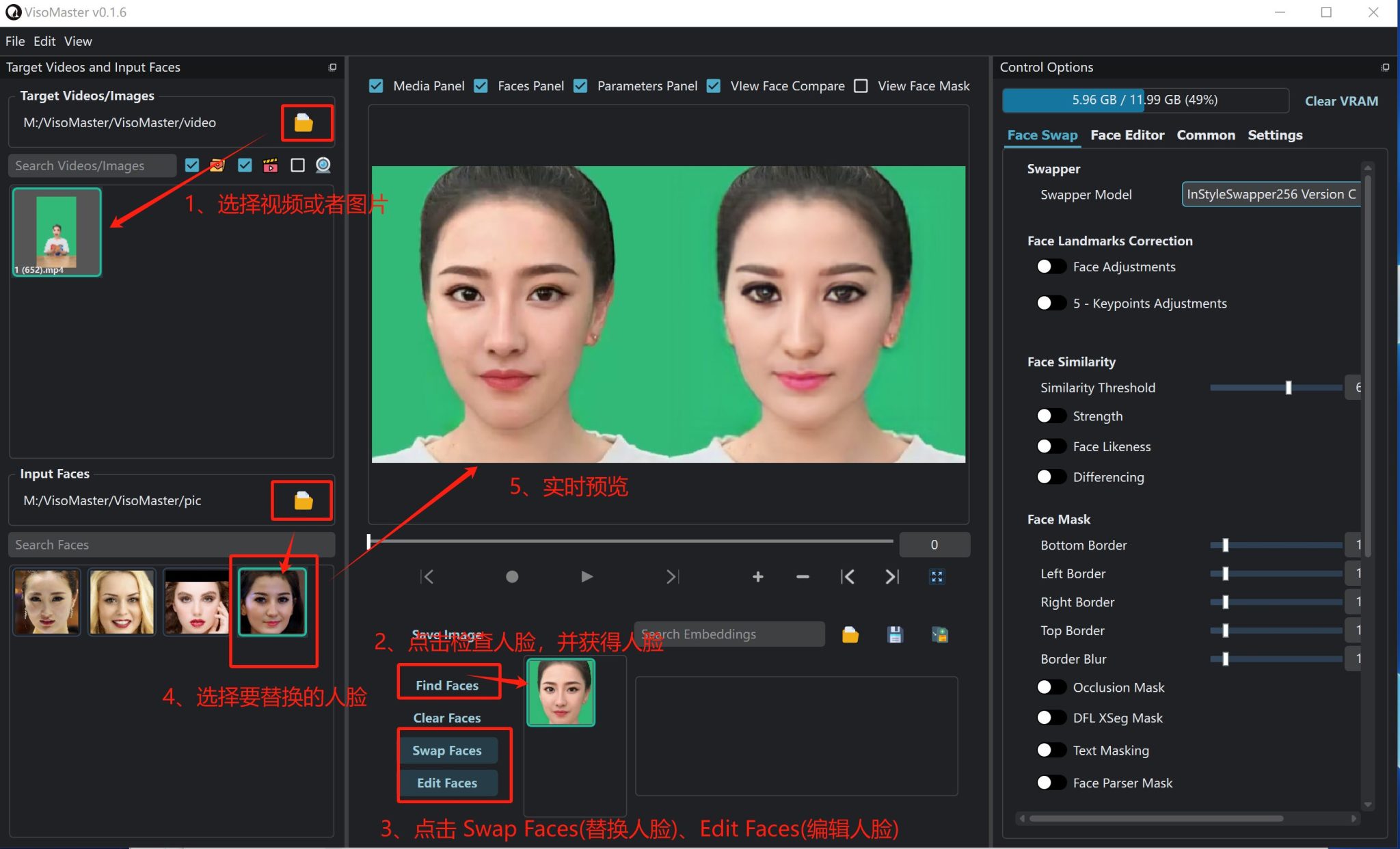Open embeddings file with folder icon
The image size is (1400, 849).
(x=850, y=635)
